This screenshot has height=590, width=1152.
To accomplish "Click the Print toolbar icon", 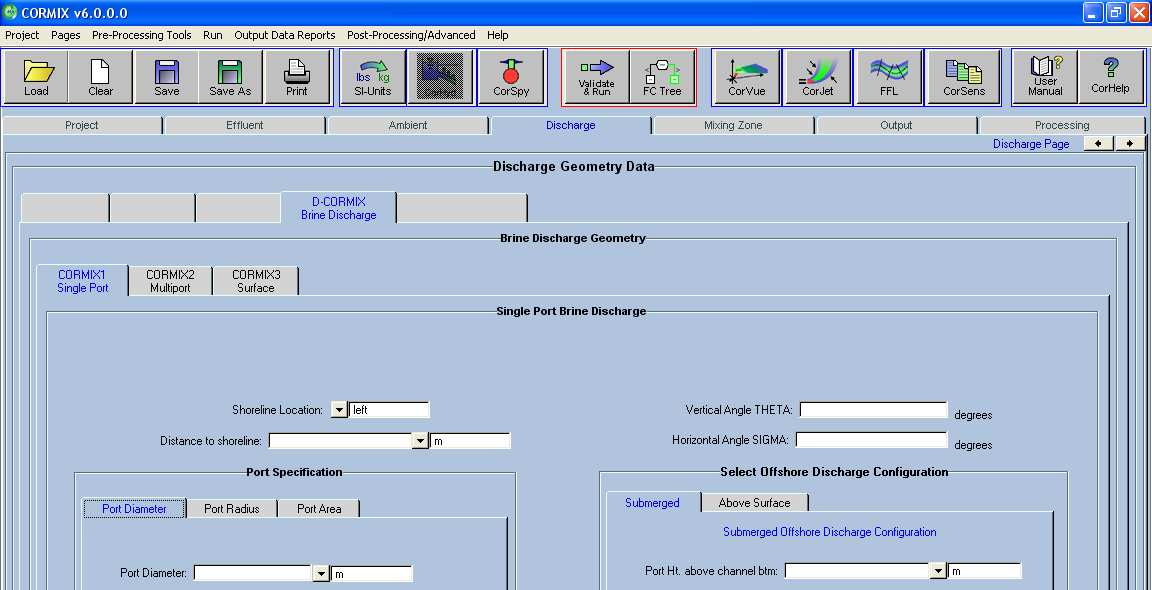I will pyautogui.click(x=297, y=77).
